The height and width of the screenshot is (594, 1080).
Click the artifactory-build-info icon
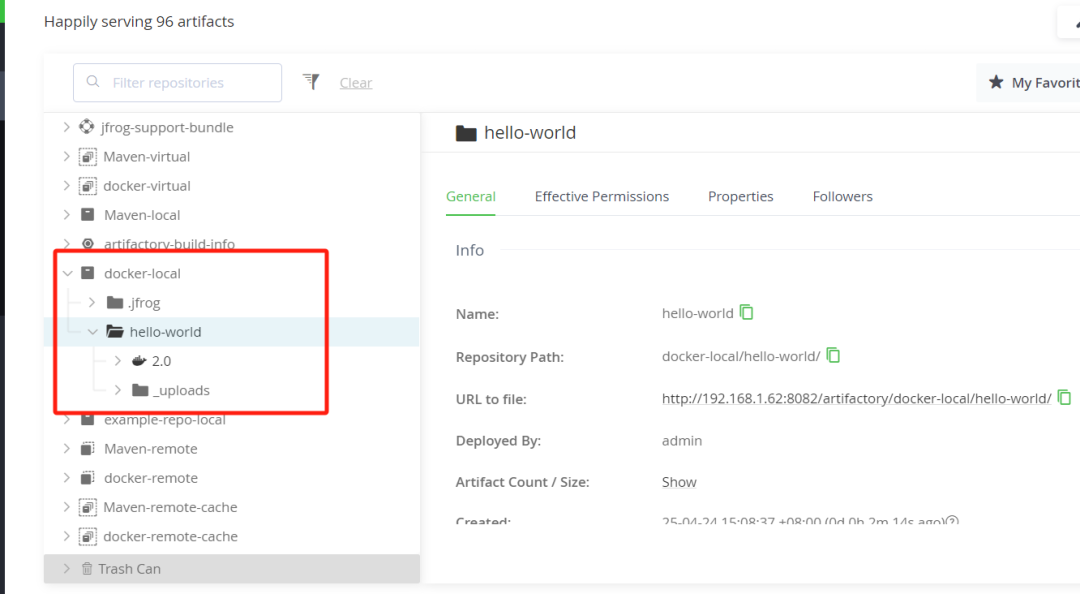[x=87, y=243]
